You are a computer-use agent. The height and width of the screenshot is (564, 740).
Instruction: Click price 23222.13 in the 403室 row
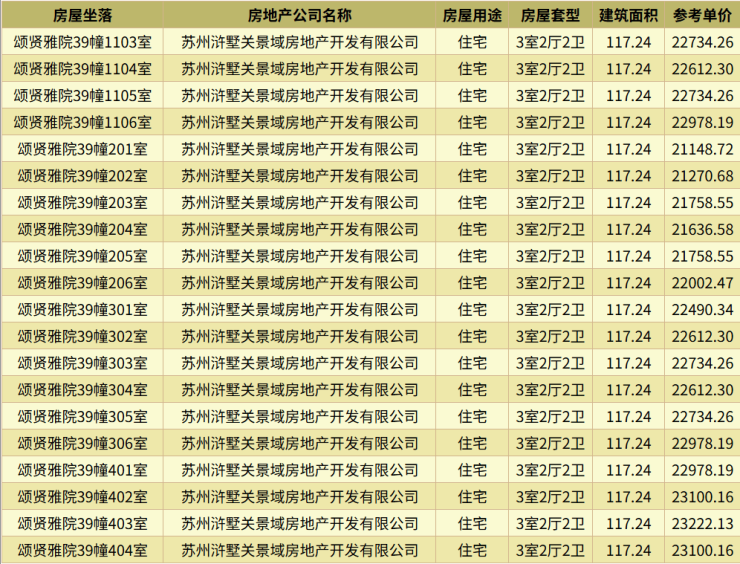point(702,524)
